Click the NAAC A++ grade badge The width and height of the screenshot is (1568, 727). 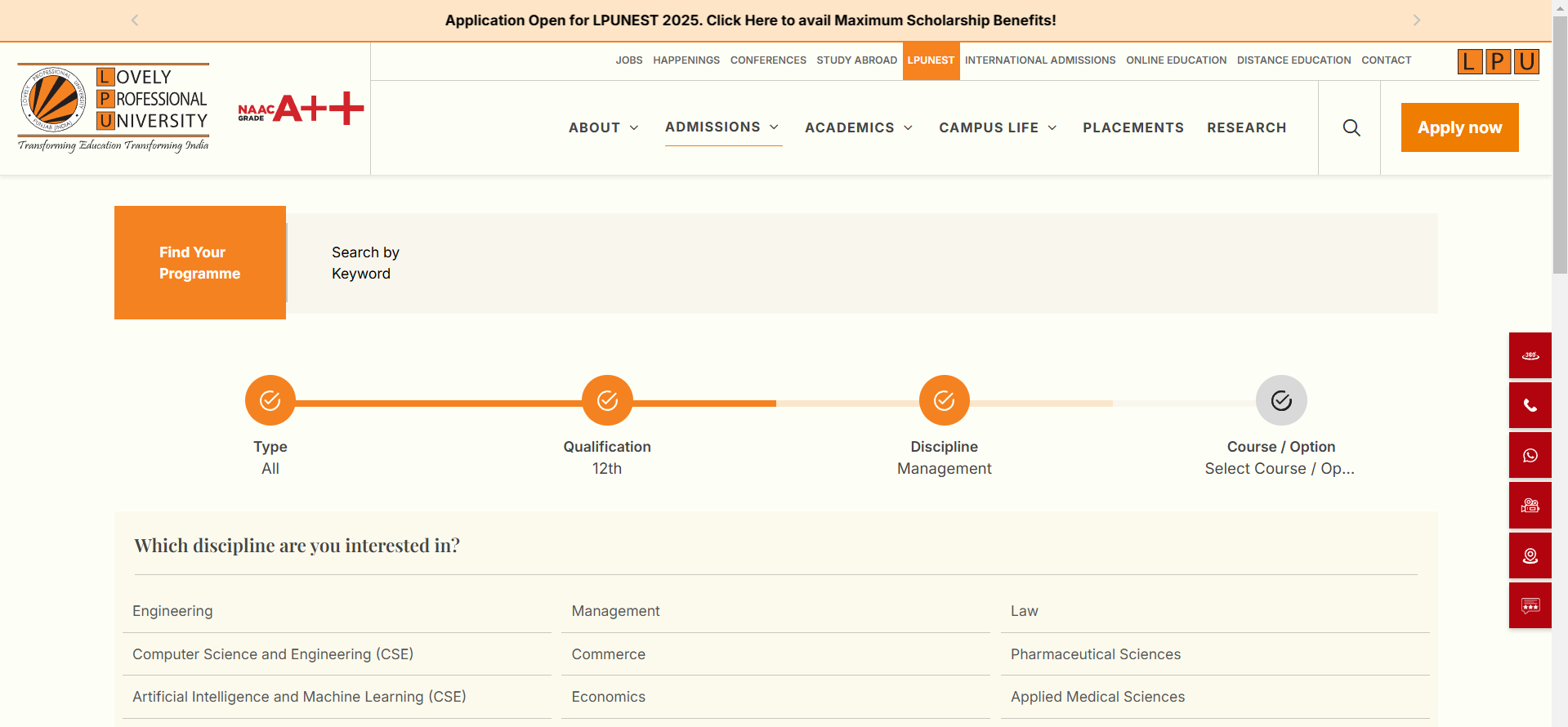(x=301, y=108)
